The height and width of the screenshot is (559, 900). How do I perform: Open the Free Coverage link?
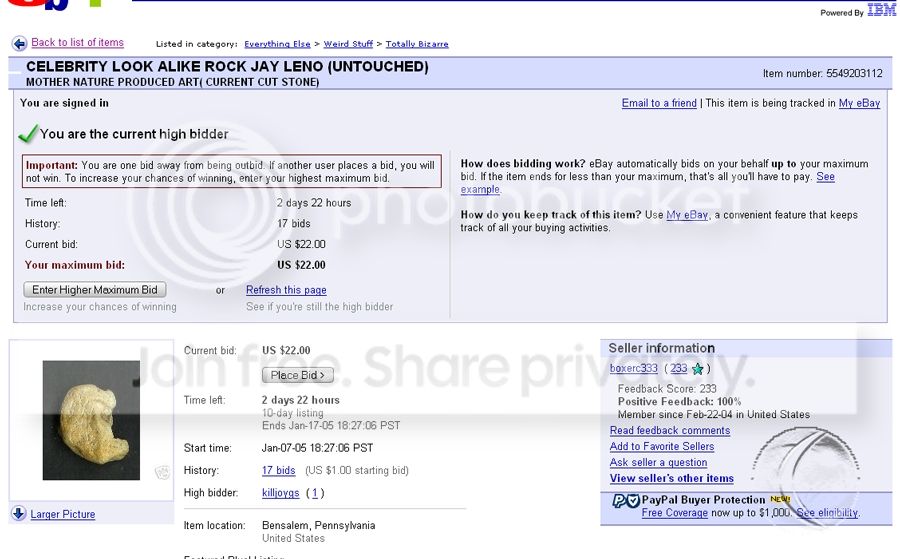click(x=674, y=513)
